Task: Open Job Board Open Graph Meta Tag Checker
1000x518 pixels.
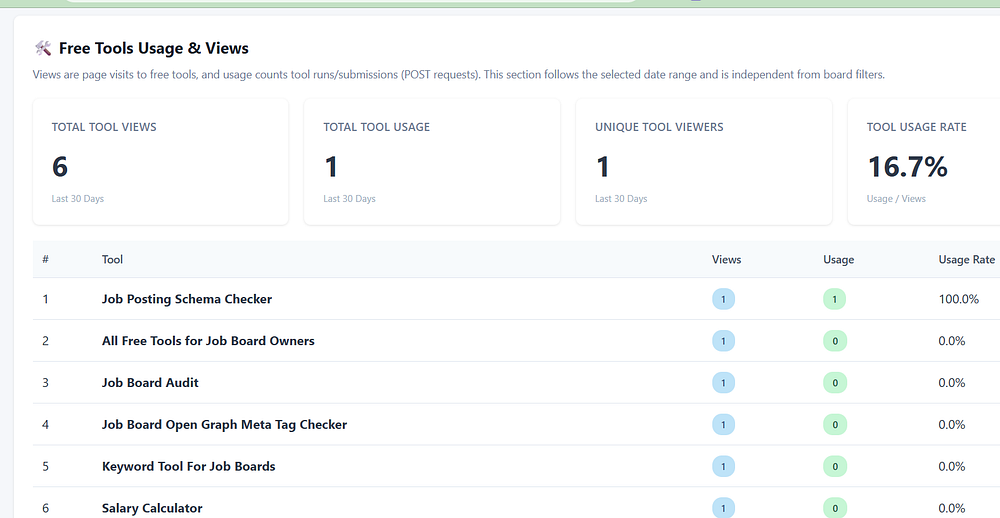Action: click(x=224, y=424)
